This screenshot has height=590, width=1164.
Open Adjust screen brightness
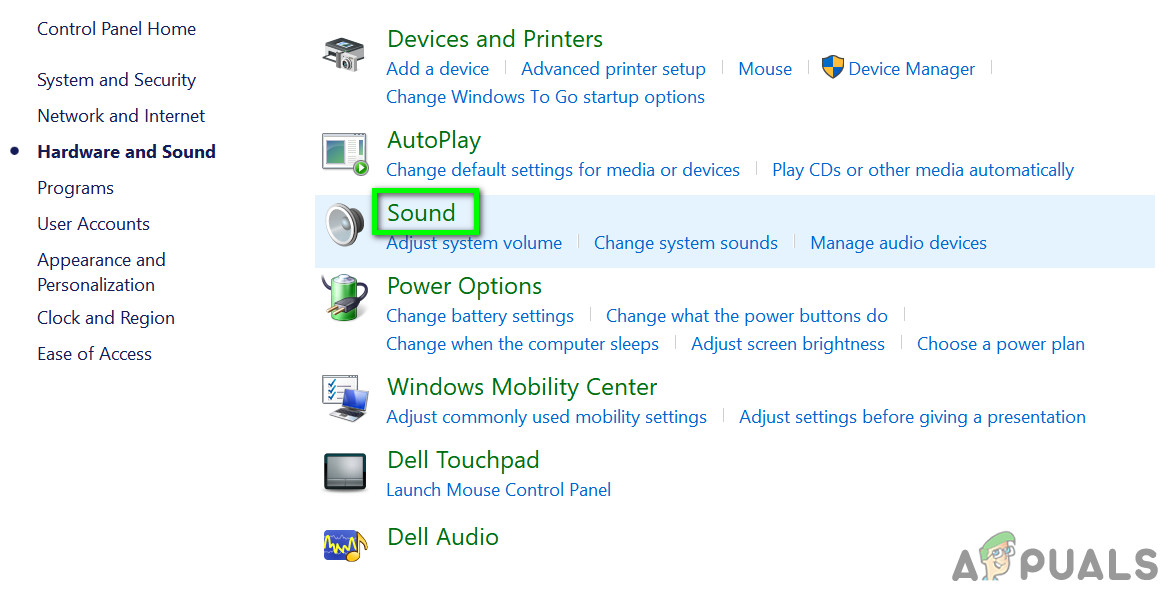(787, 344)
